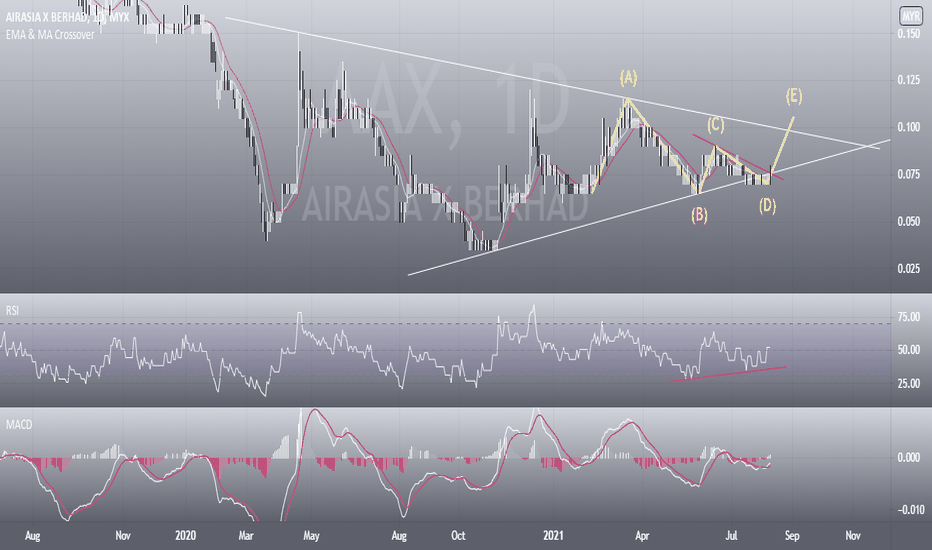The image size is (932, 550).
Task: Click the May time axis label
Action: pyautogui.click(x=311, y=536)
